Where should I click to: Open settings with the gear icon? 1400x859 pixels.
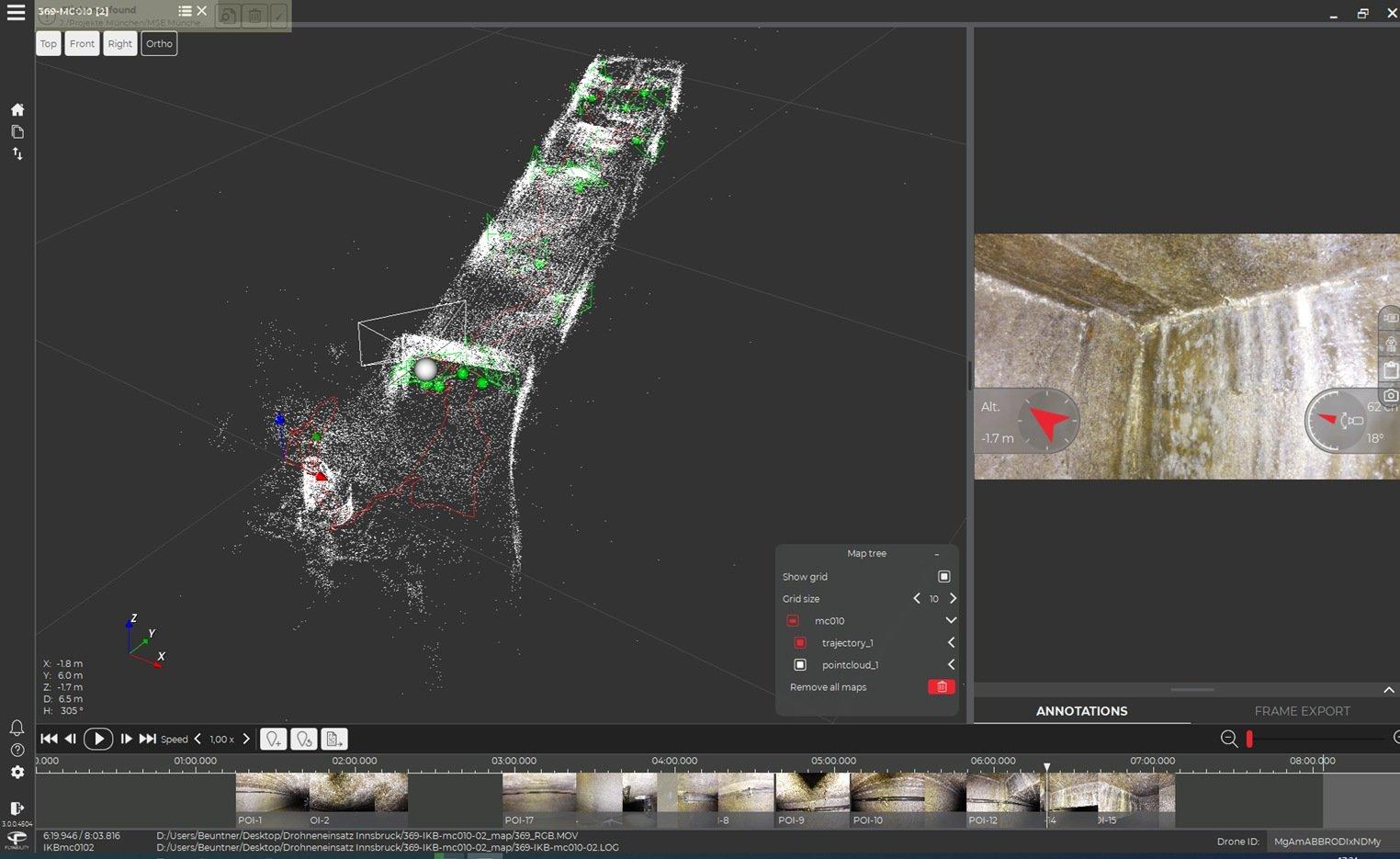[x=17, y=773]
